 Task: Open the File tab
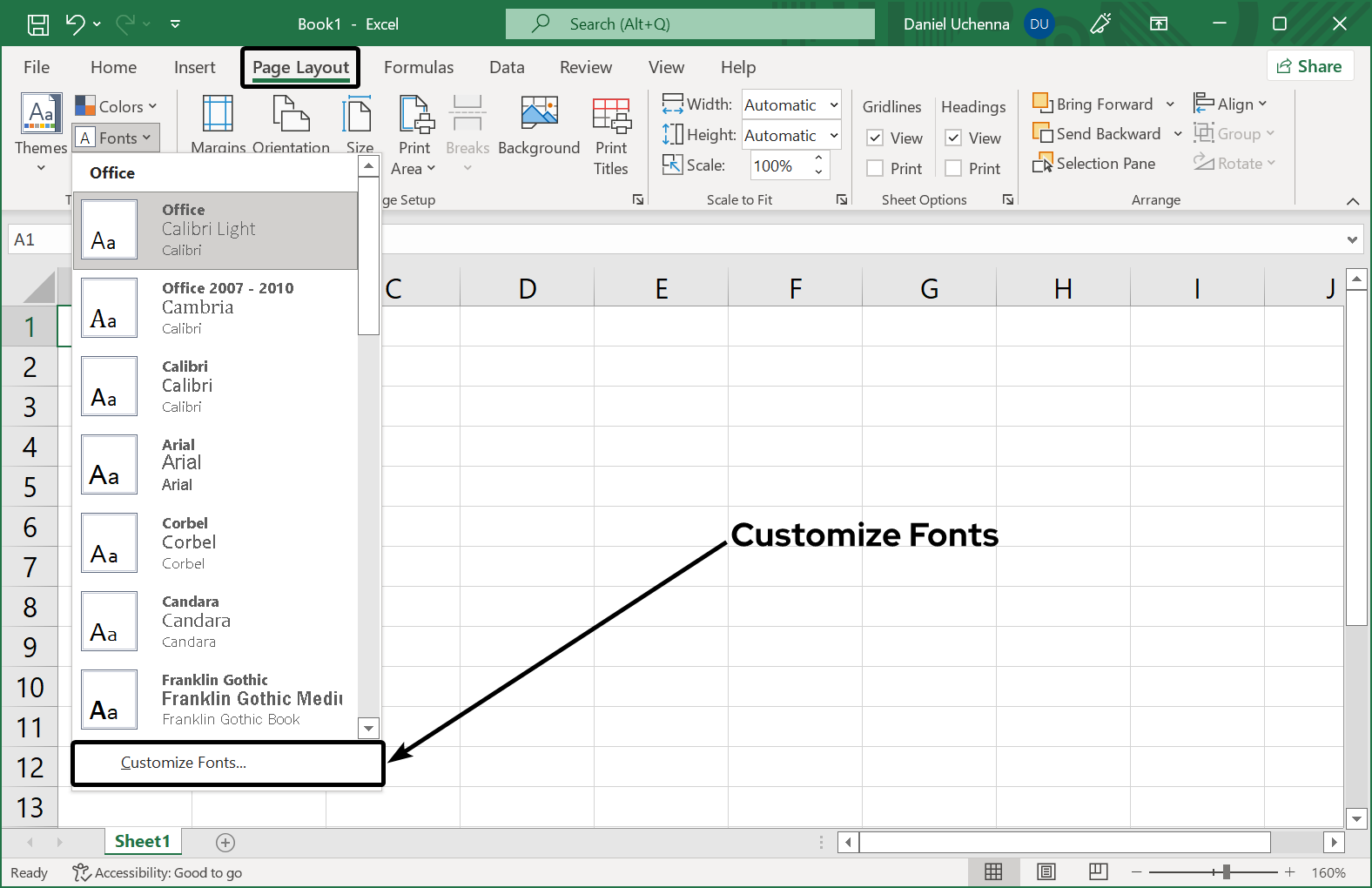[37, 67]
